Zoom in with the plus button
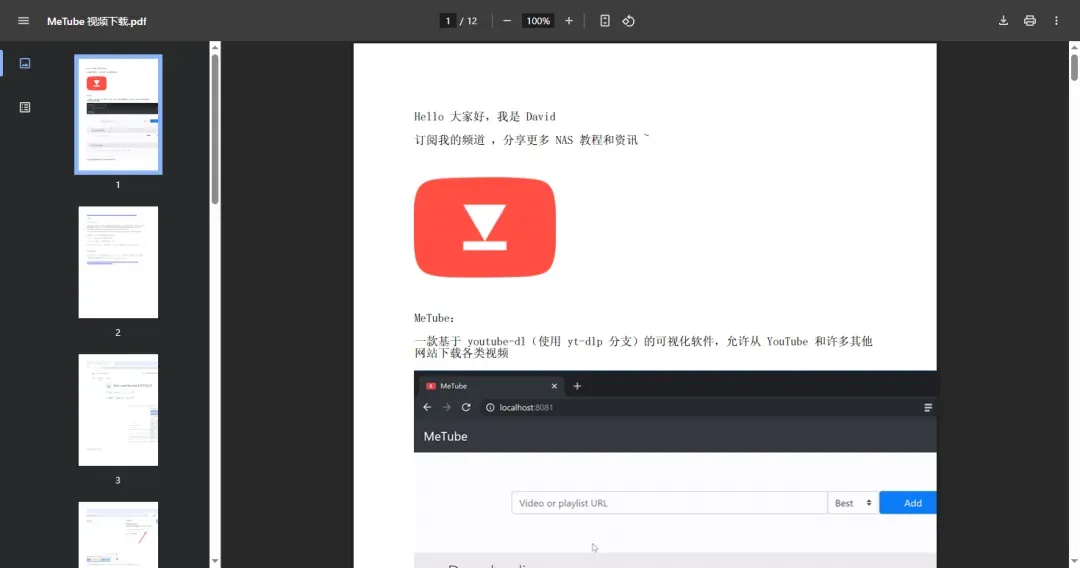The height and width of the screenshot is (568, 1080). pos(569,21)
